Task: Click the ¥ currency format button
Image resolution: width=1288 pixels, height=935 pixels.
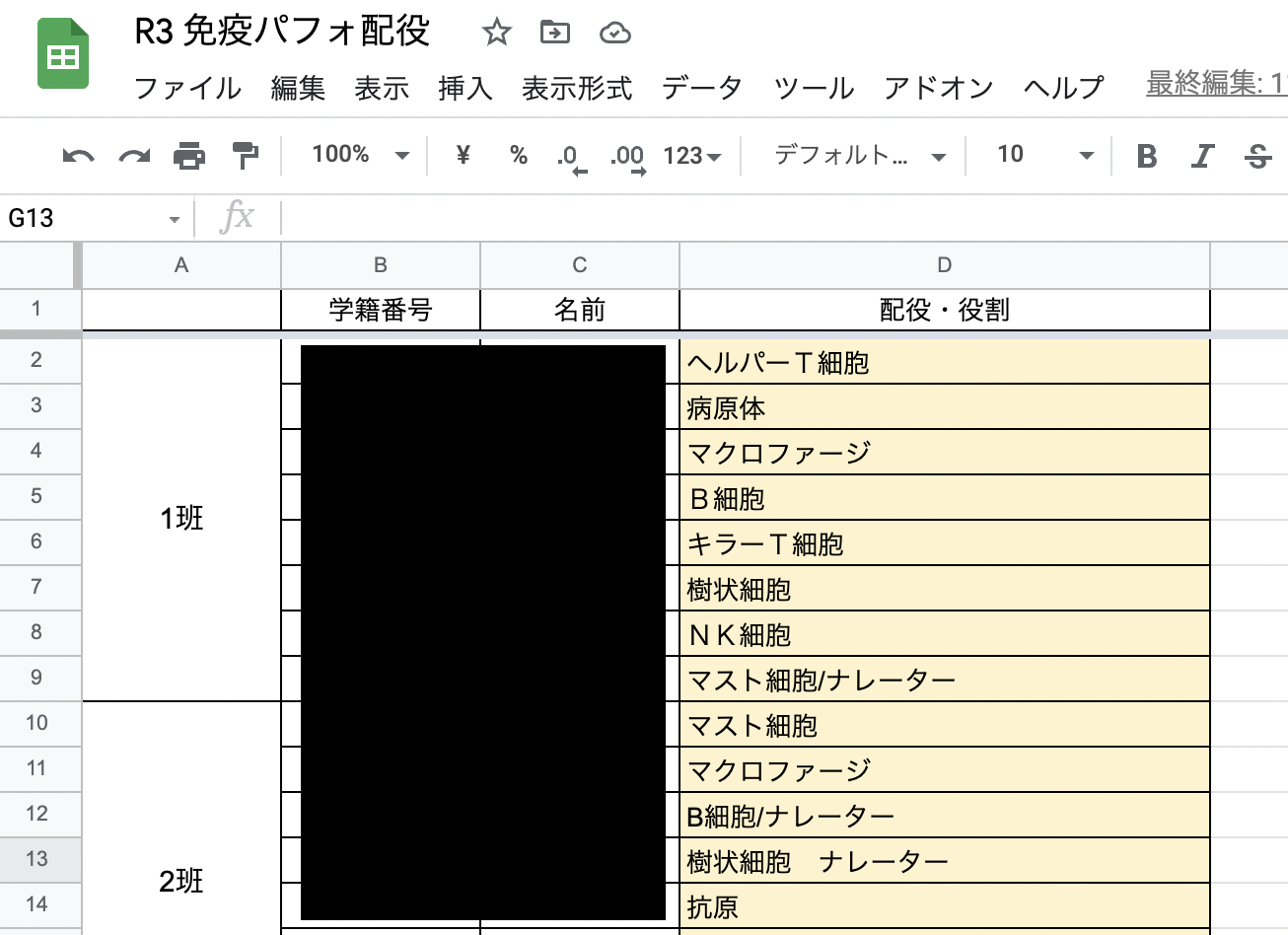Action: 463,155
